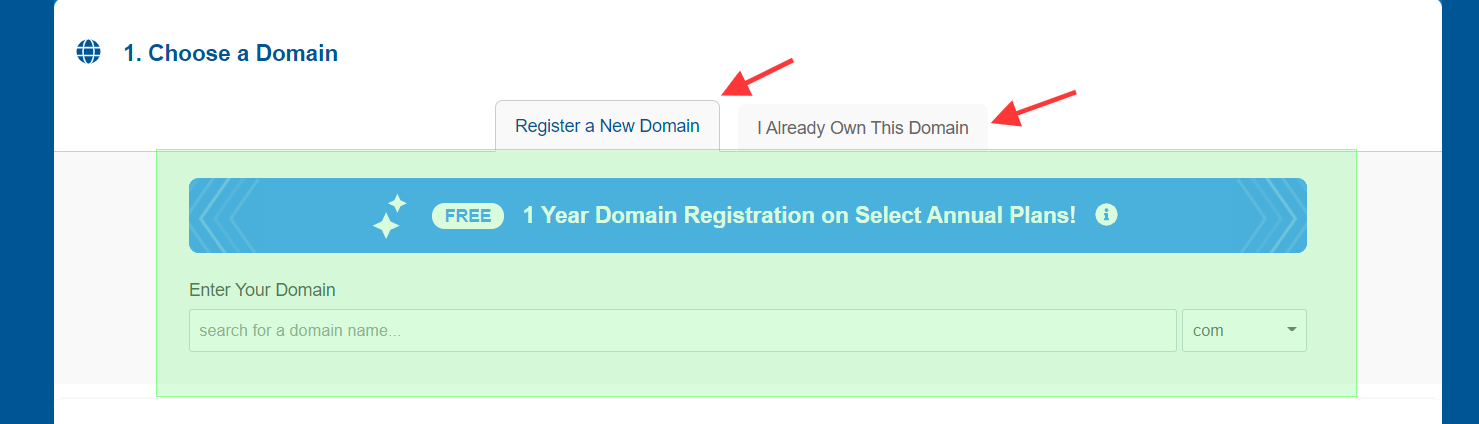The image size is (1479, 424).
Task: Click the globe icon beside Choose a Domain
Action: pyautogui.click(x=89, y=52)
